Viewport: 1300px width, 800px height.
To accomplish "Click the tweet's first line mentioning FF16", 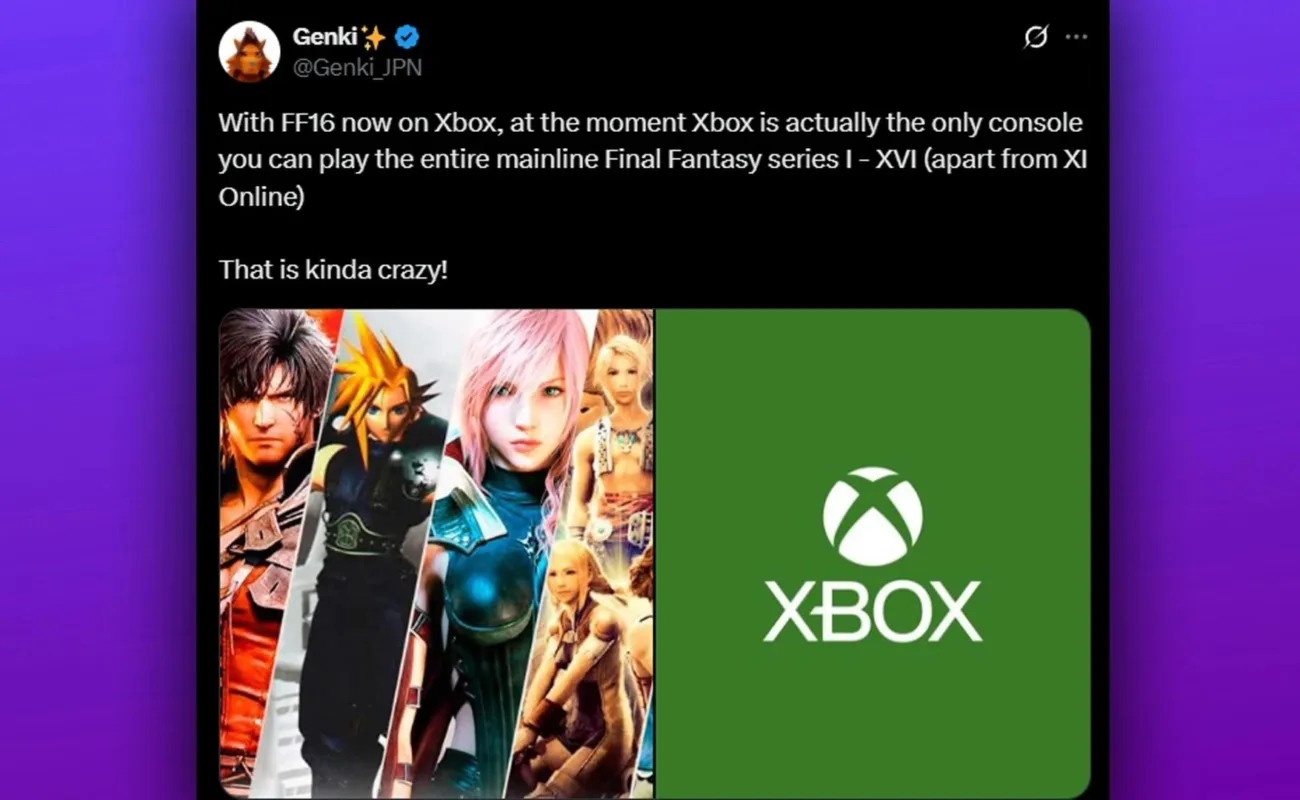I will tap(651, 124).
